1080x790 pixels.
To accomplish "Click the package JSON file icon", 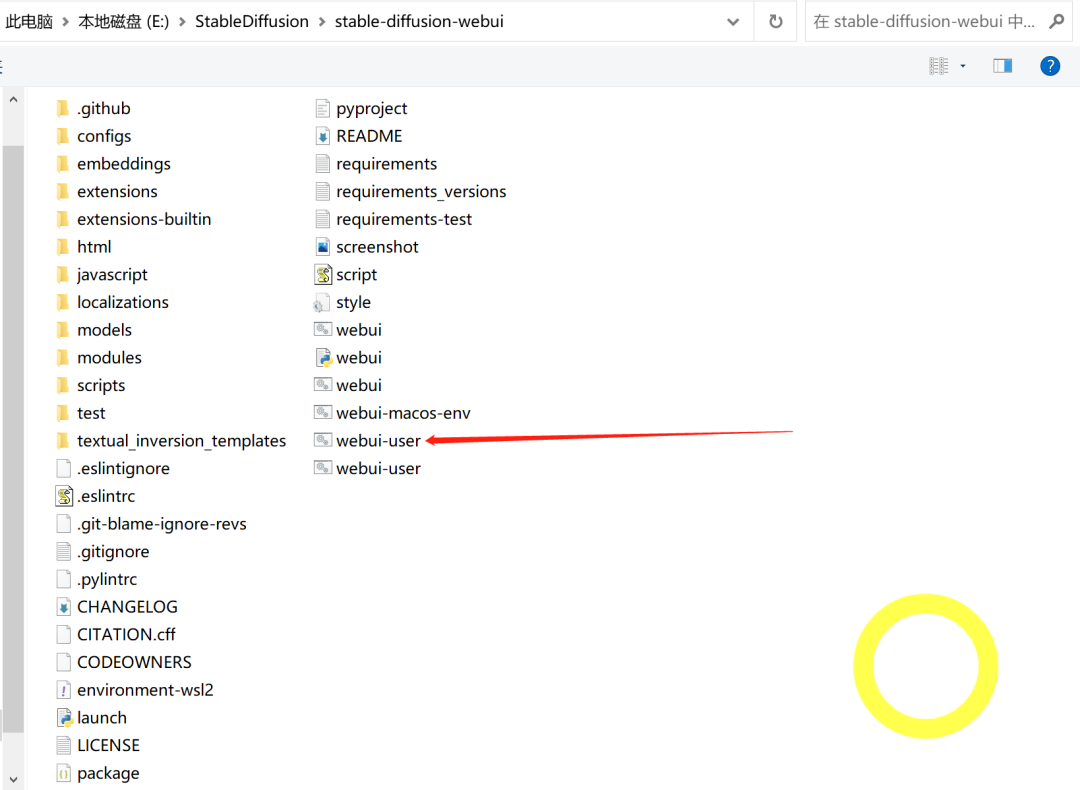I will tap(63, 773).
